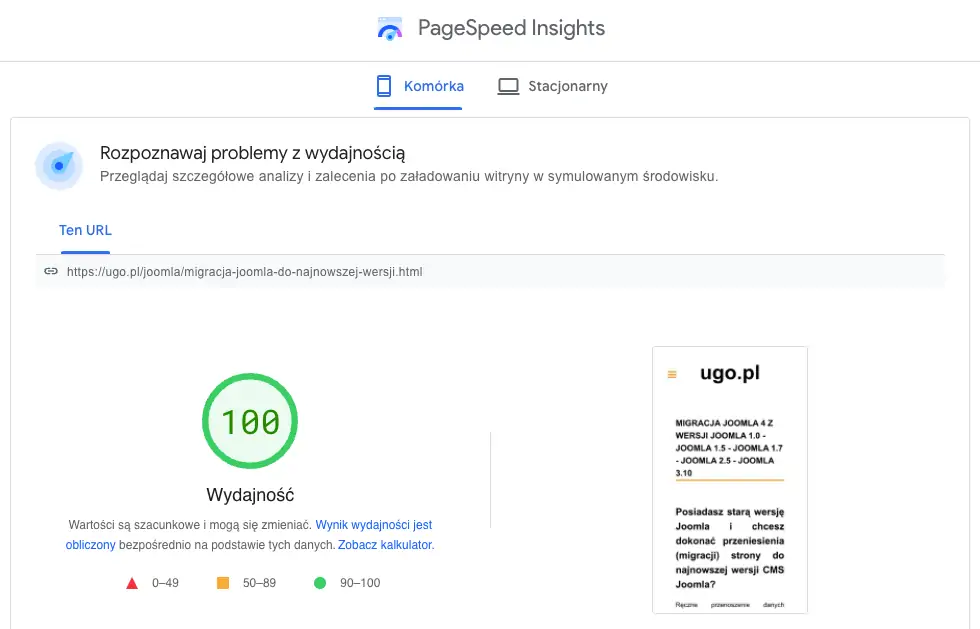Screen dimensions: 980x629
Task: Click the link chain icon beside URL
Action: click(x=51, y=271)
